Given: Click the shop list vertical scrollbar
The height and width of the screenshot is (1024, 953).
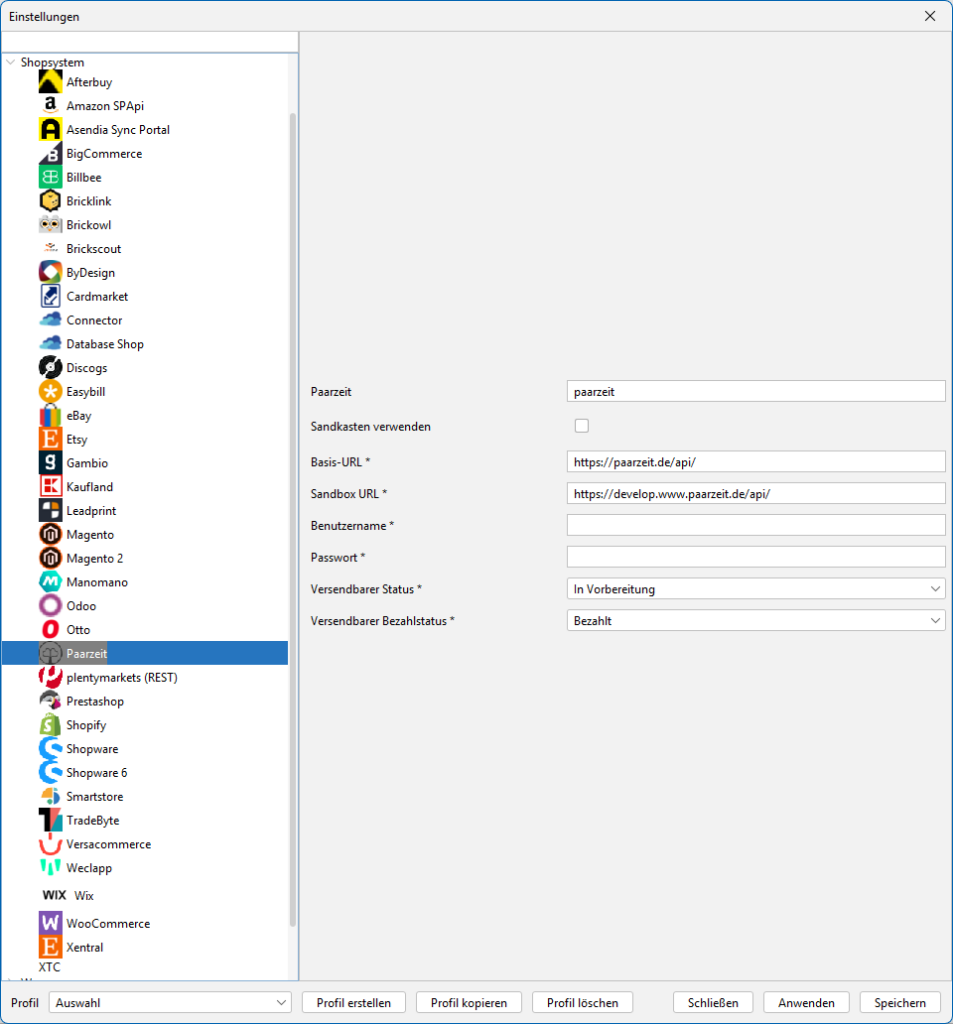Looking at the screenshot, I should click(x=293, y=500).
